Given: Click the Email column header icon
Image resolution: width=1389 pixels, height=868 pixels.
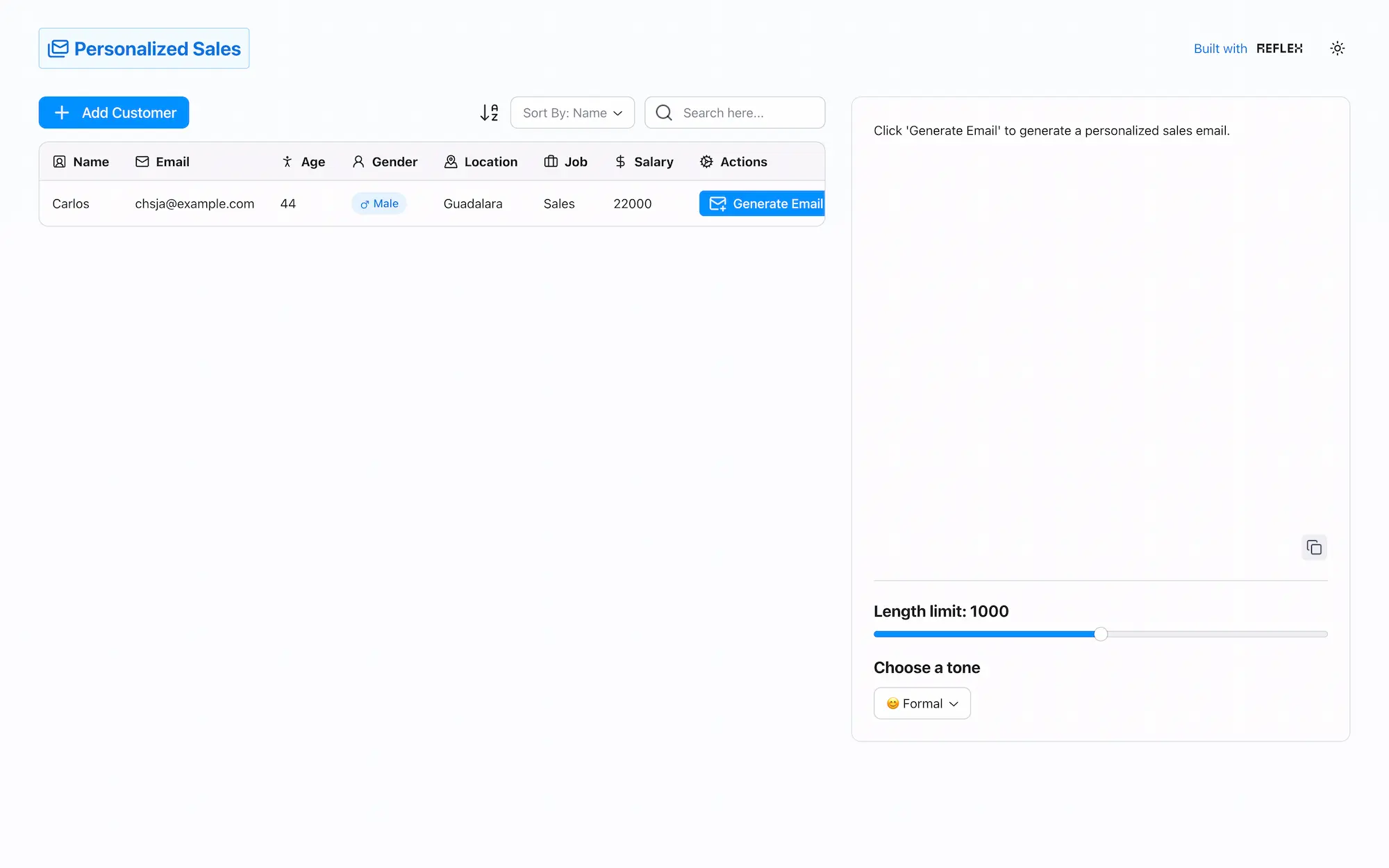Looking at the screenshot, I should pos(142,161).
